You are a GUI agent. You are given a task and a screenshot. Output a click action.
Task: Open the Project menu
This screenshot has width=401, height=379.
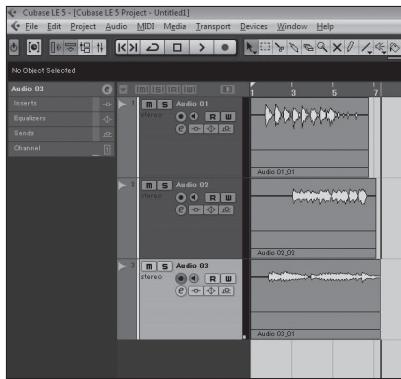point(83,26)
